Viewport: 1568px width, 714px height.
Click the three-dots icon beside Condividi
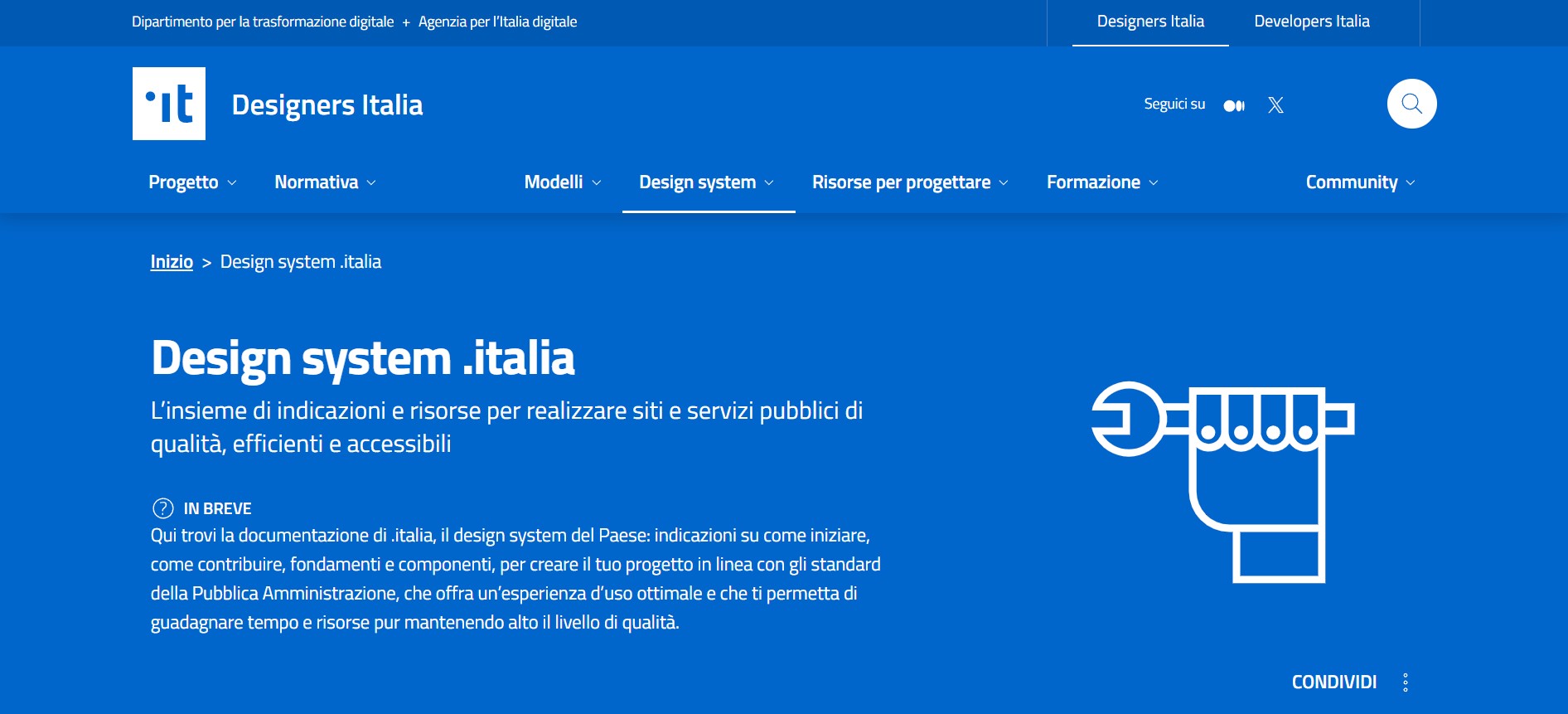click(1406, 682)
